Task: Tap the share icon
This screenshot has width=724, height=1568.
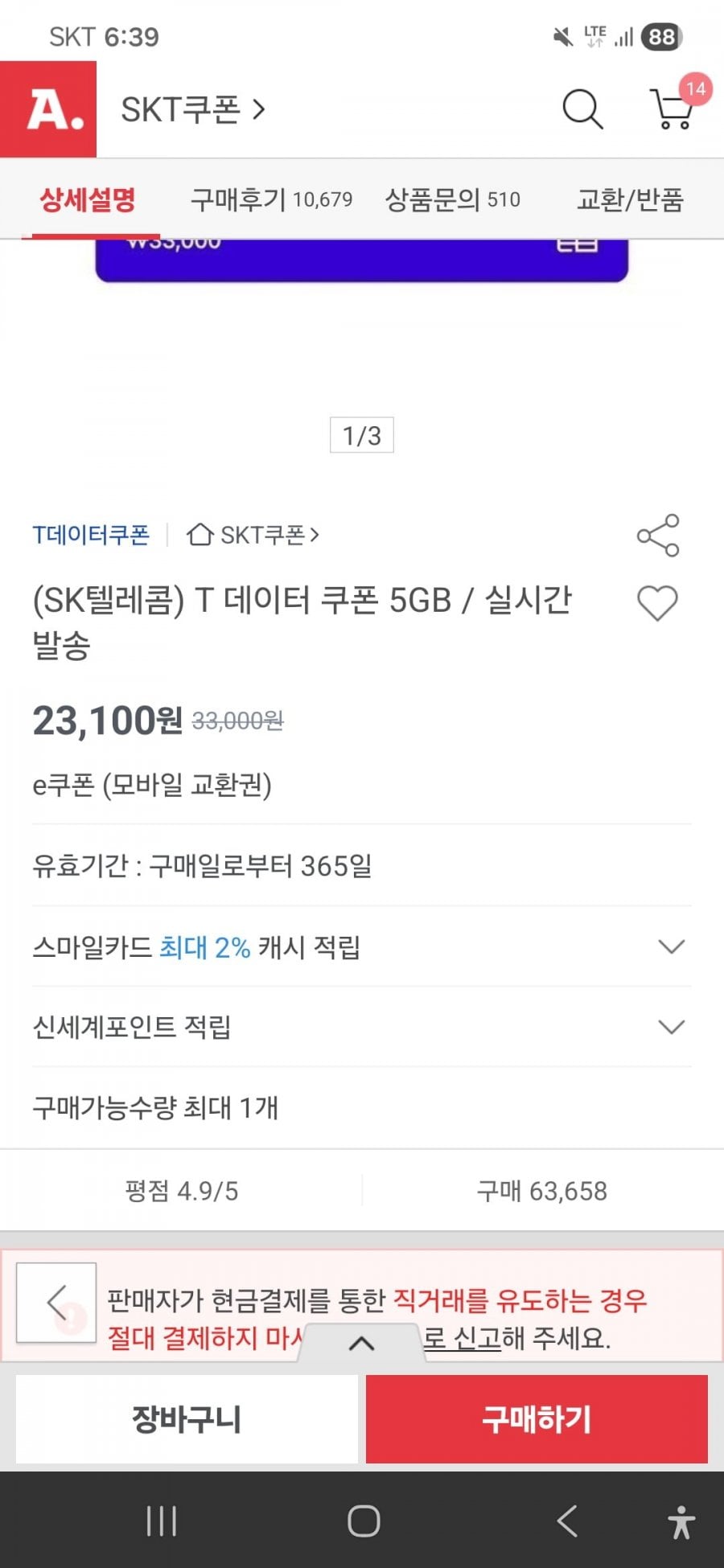Action: pos(658,536)
